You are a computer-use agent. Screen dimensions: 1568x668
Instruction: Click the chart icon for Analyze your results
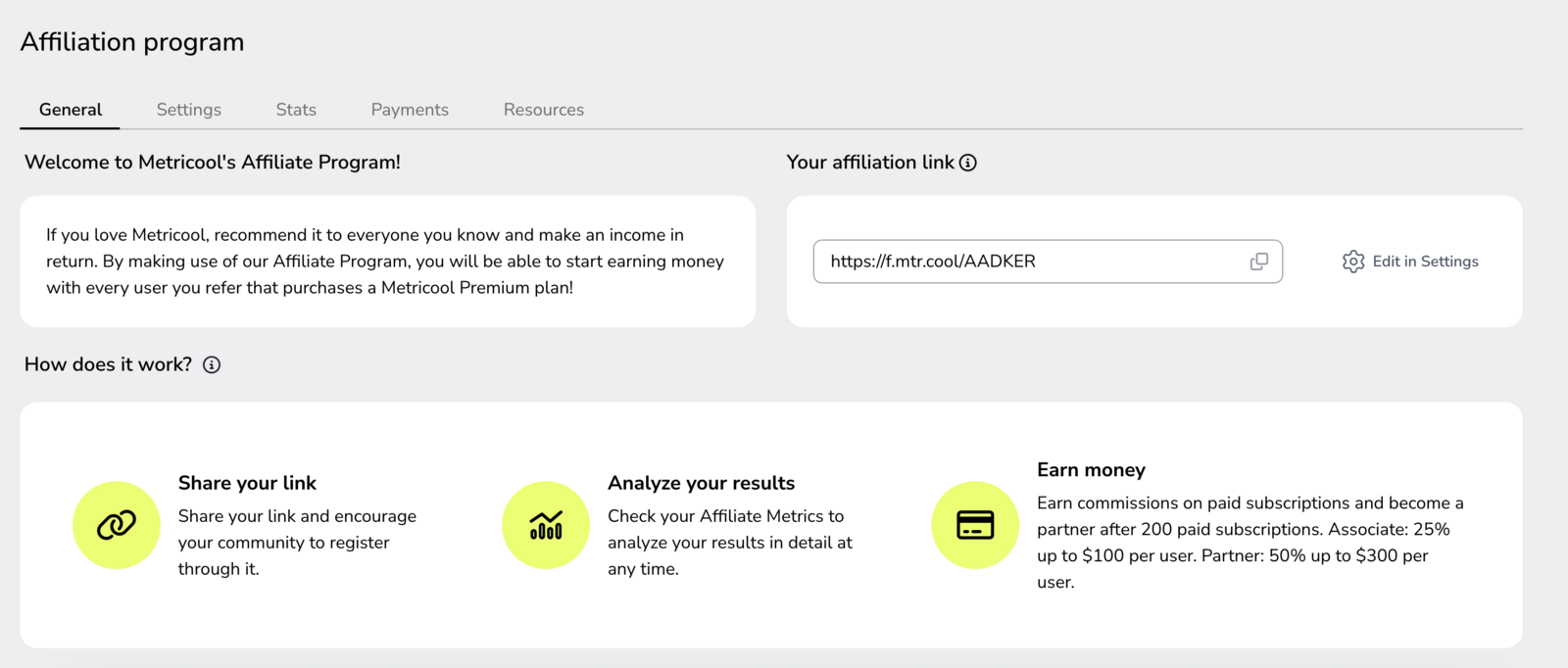[x=546, y=525]
